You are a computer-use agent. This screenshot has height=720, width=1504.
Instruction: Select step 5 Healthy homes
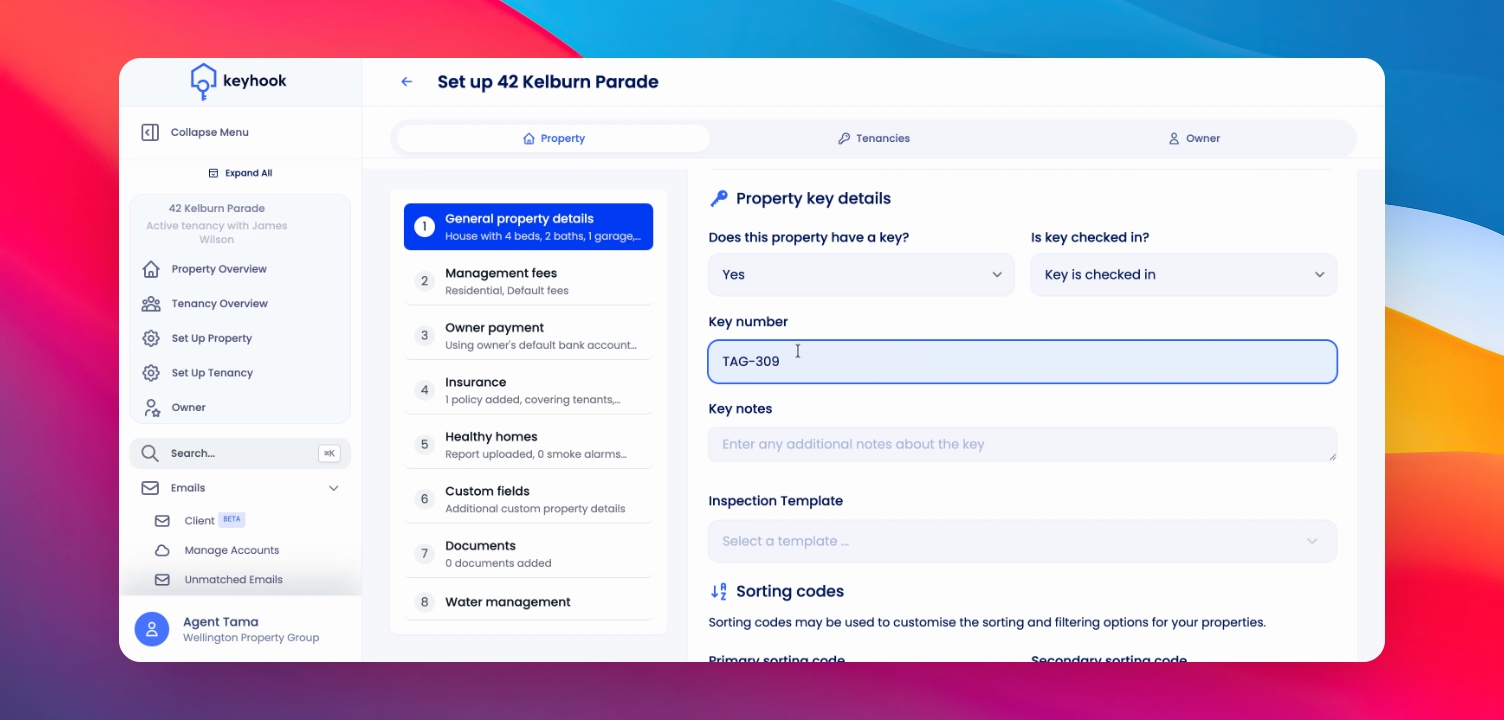(528, 445)
